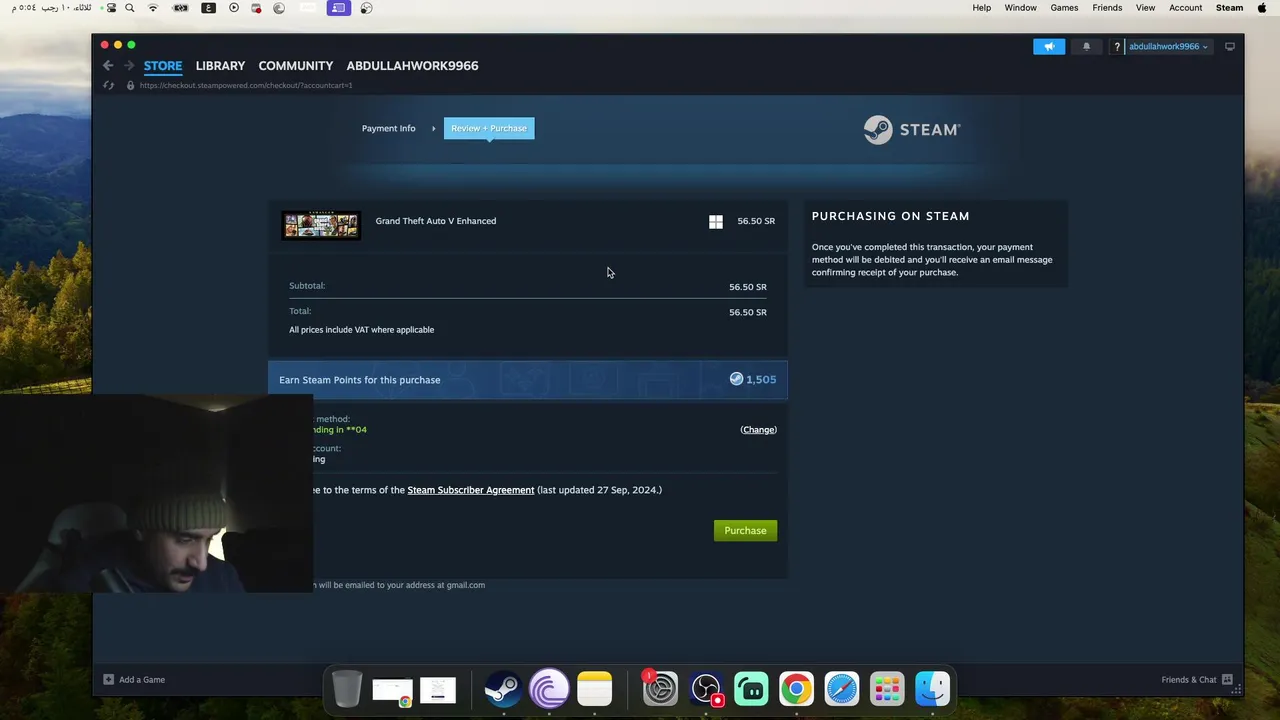This screenshot has width=1280, height=720.
Task: Open the Steam announcements megaphone button
Action: 1049,47
